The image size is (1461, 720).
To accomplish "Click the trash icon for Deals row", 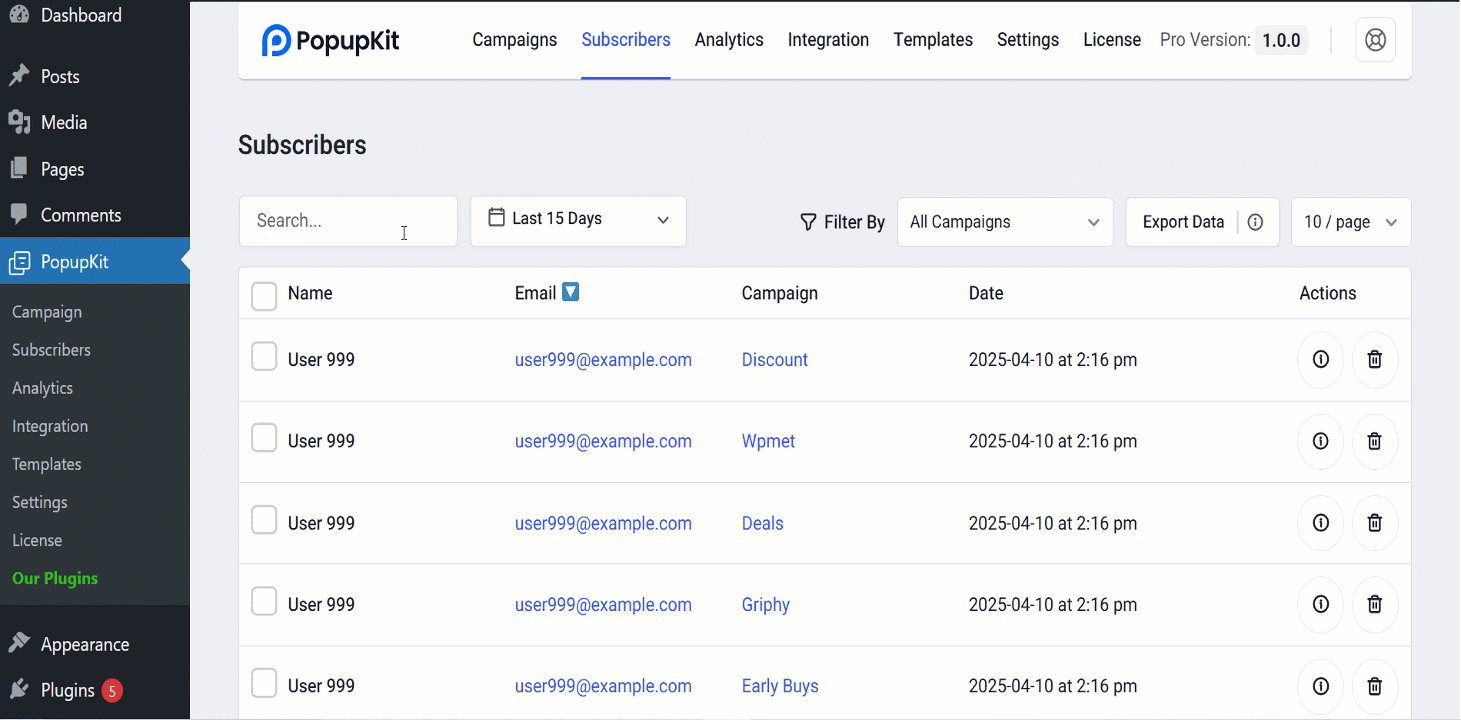I will click(x=1374, y=523).
